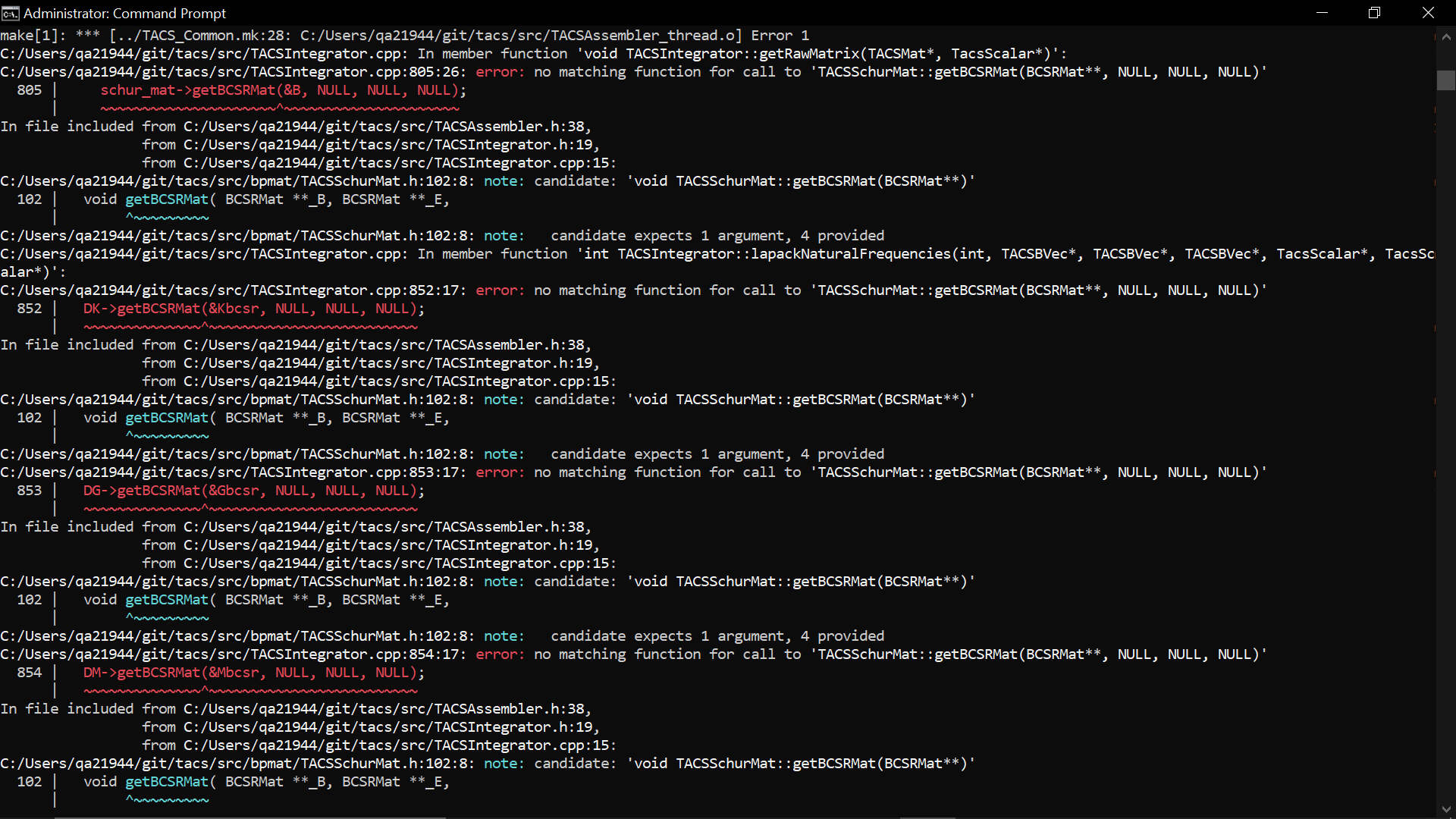The image size is (1456, 819).
Task: Click the red DG->getBCSRMat(&Gbcsr code line
Action: [x=253, y=491]
